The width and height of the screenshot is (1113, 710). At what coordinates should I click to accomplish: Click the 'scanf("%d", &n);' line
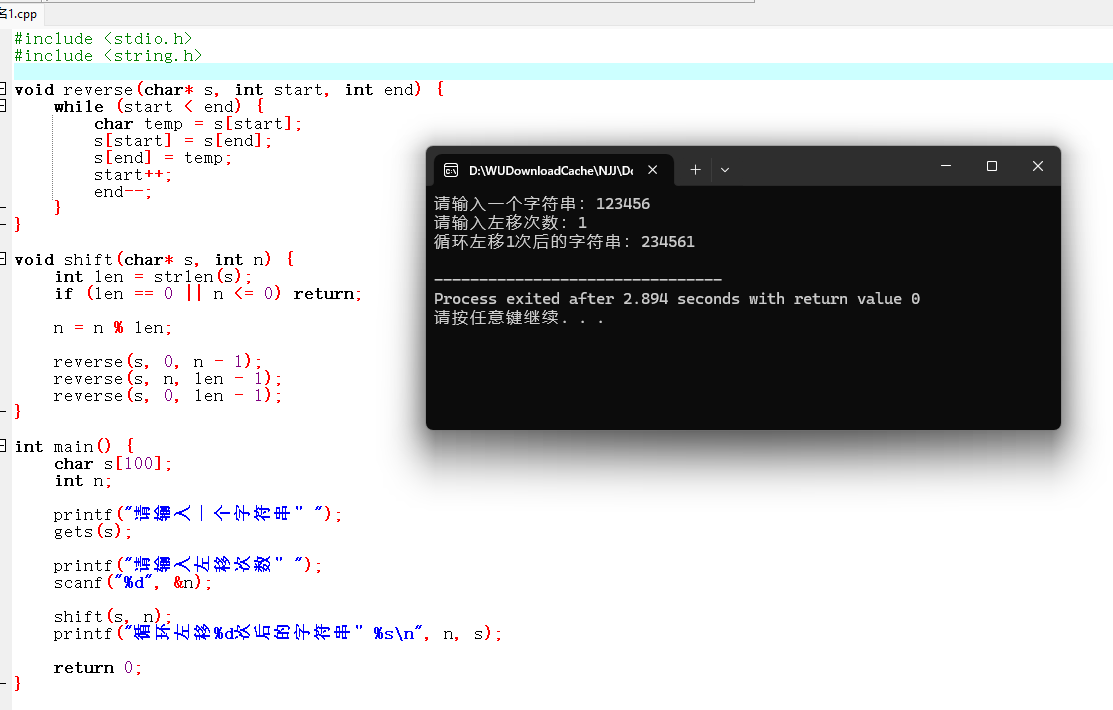133,582
